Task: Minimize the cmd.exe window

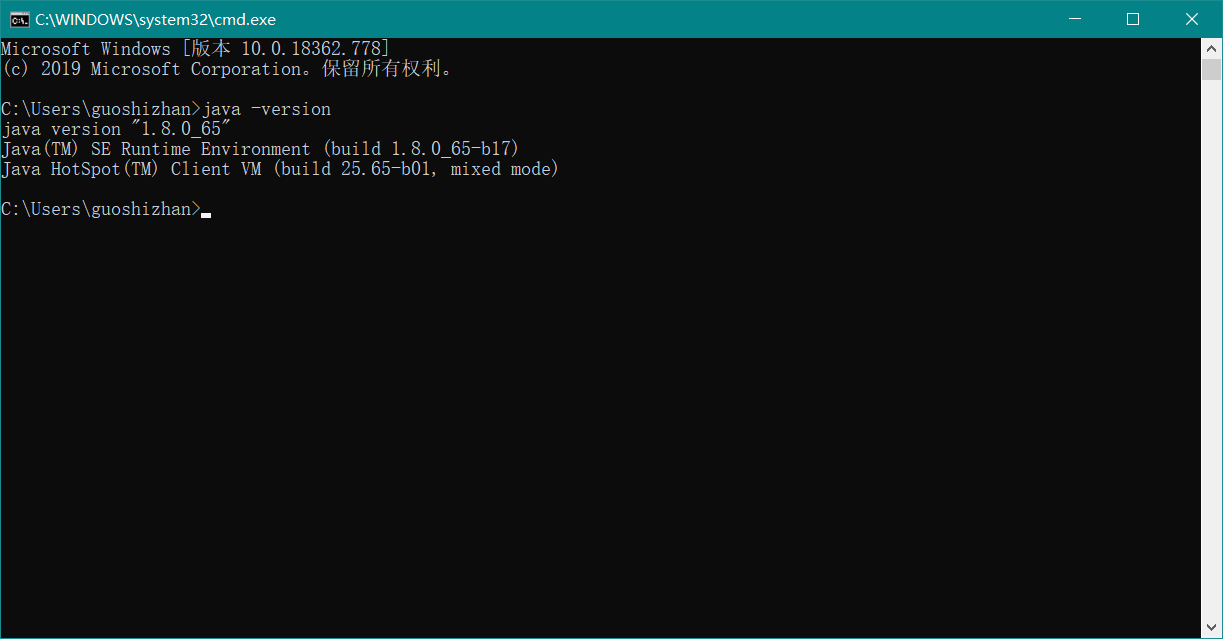Action: coord(1075,19)
